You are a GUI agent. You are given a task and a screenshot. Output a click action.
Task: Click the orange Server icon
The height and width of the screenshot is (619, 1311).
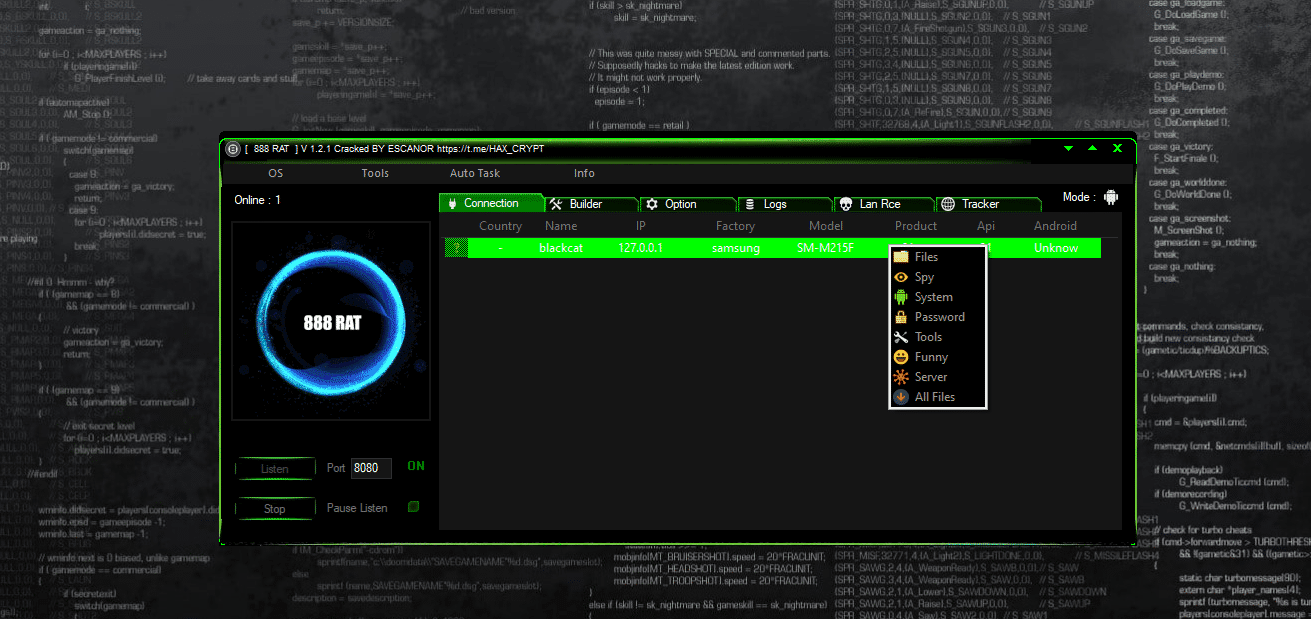point(901,377)
